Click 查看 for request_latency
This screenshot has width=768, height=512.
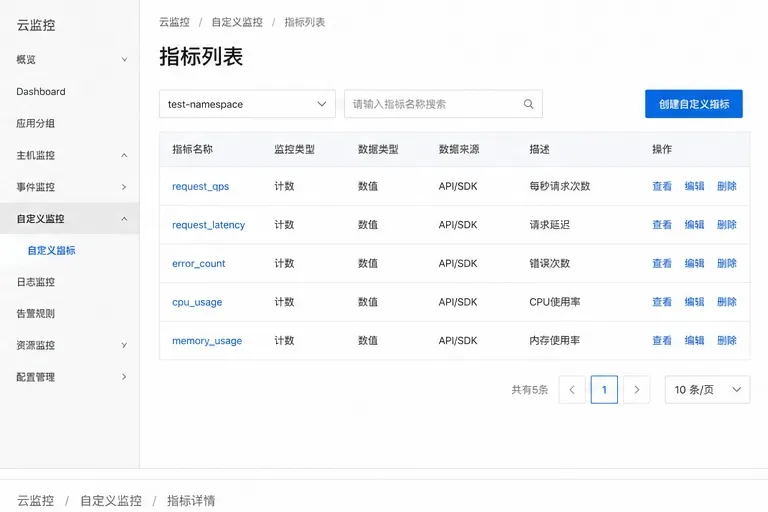(662, 225)
